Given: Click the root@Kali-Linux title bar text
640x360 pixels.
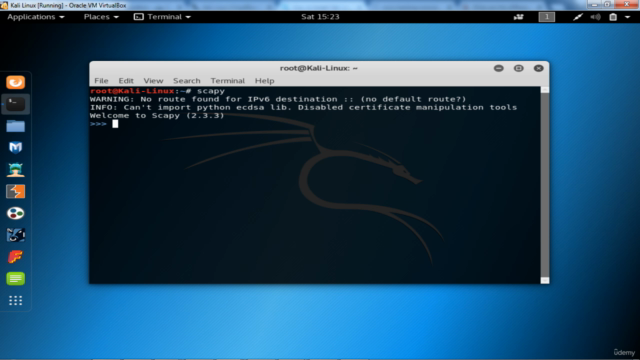Looking at the screenshot, I should click(318, 68).
